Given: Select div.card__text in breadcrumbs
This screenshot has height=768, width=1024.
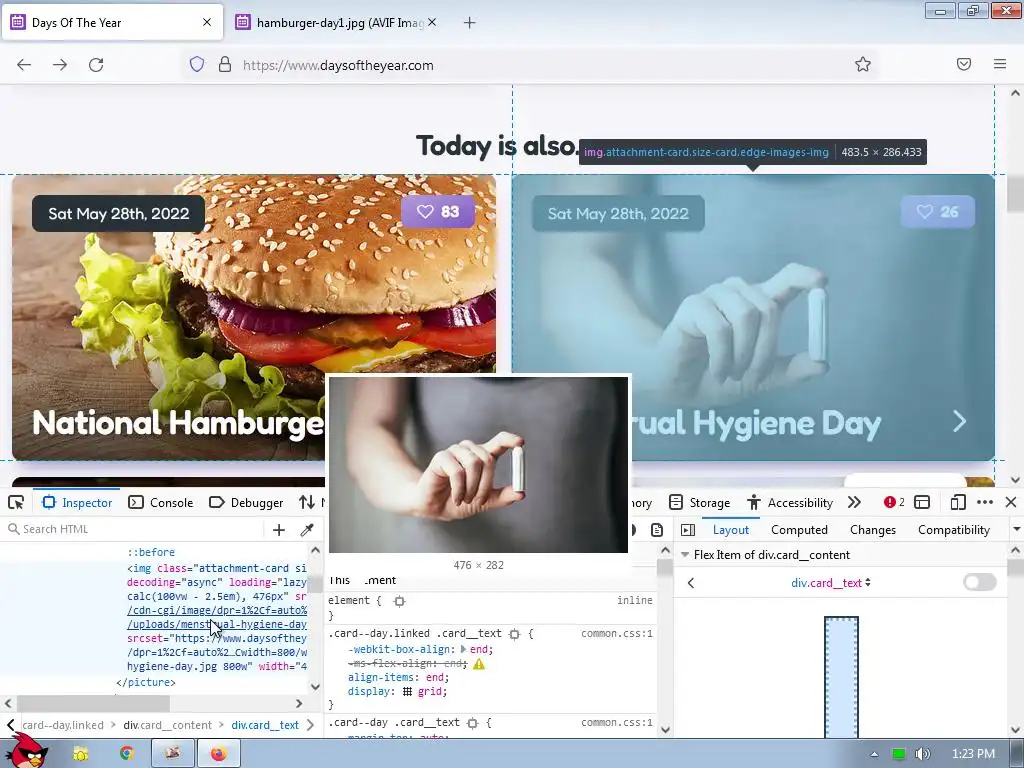Looking at the screenshot, I should point(265,725).
